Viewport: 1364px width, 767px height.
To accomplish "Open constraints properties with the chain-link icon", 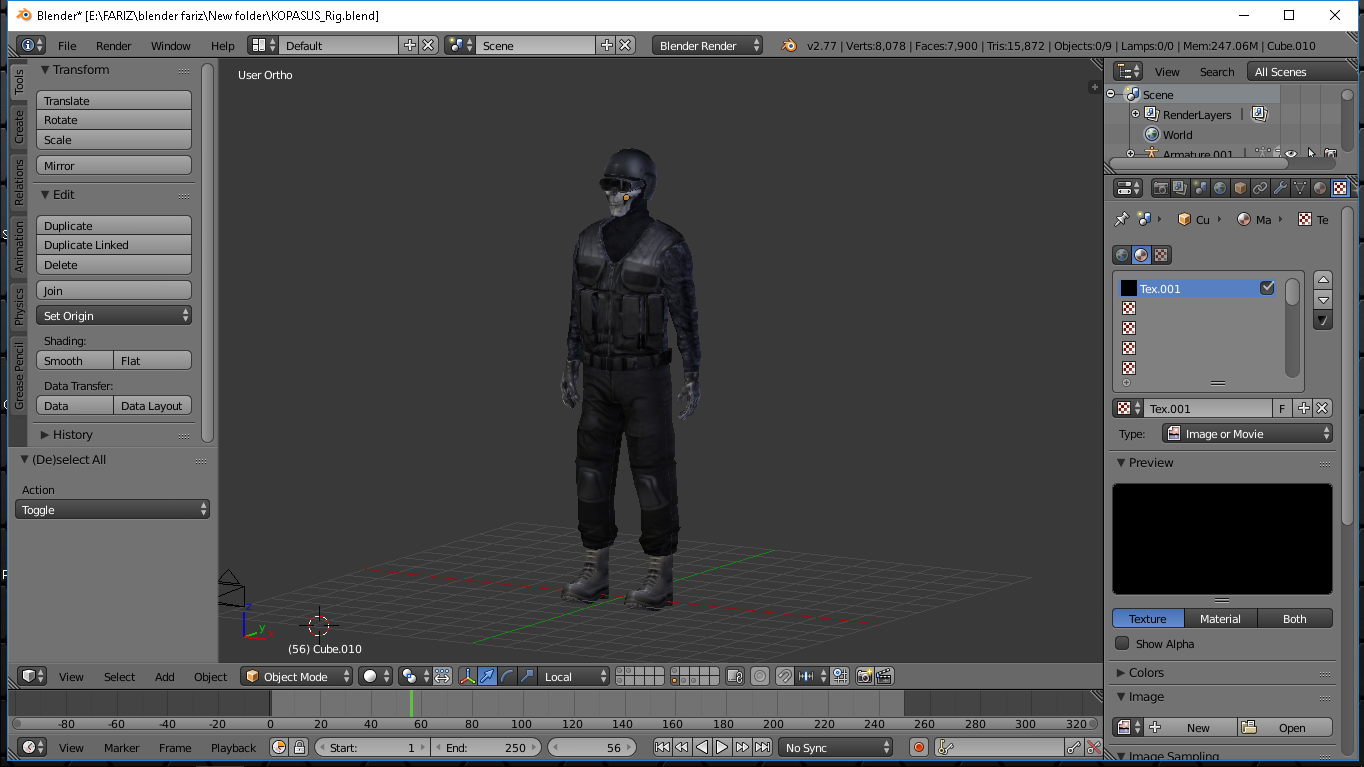I will pos(1260,187).
